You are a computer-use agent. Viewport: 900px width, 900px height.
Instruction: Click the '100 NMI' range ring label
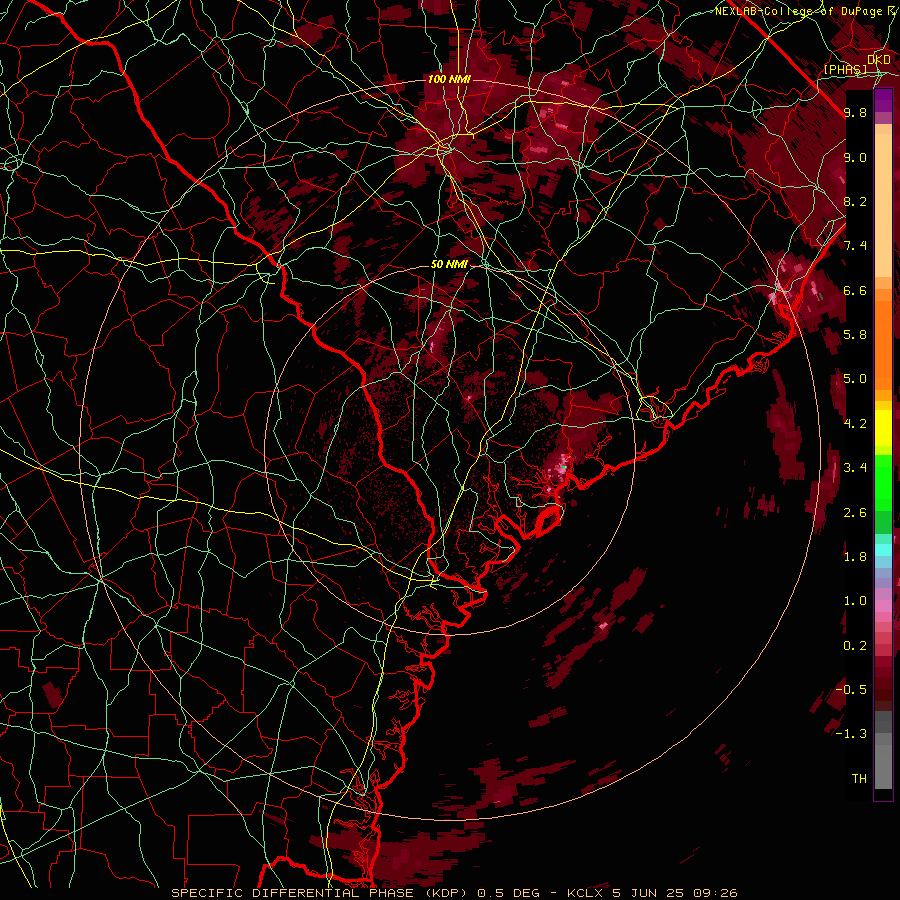click(x=449, y=79)
